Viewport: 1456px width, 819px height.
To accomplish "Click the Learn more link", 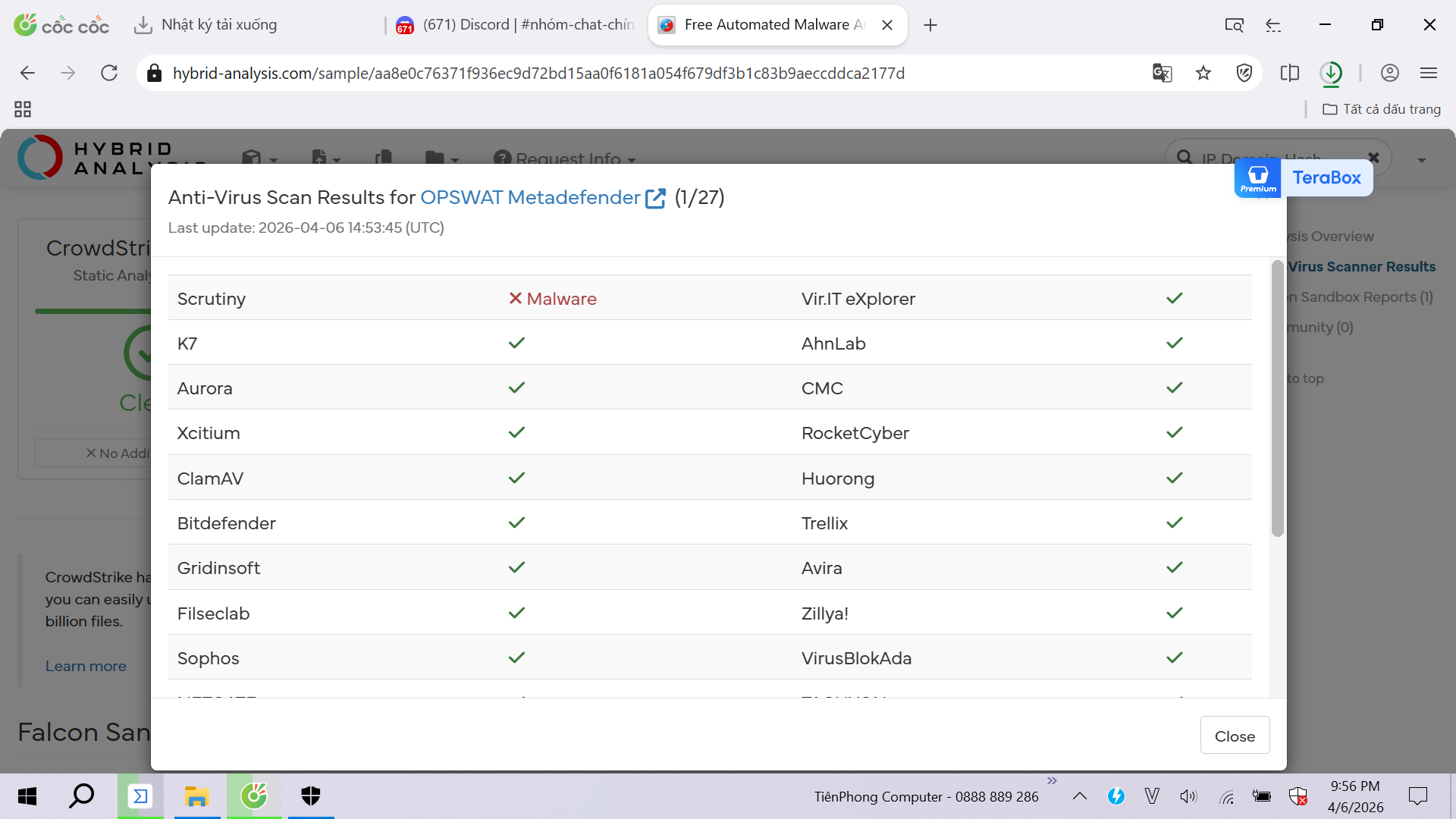I will pyautogui.click(x=86, y=666).
